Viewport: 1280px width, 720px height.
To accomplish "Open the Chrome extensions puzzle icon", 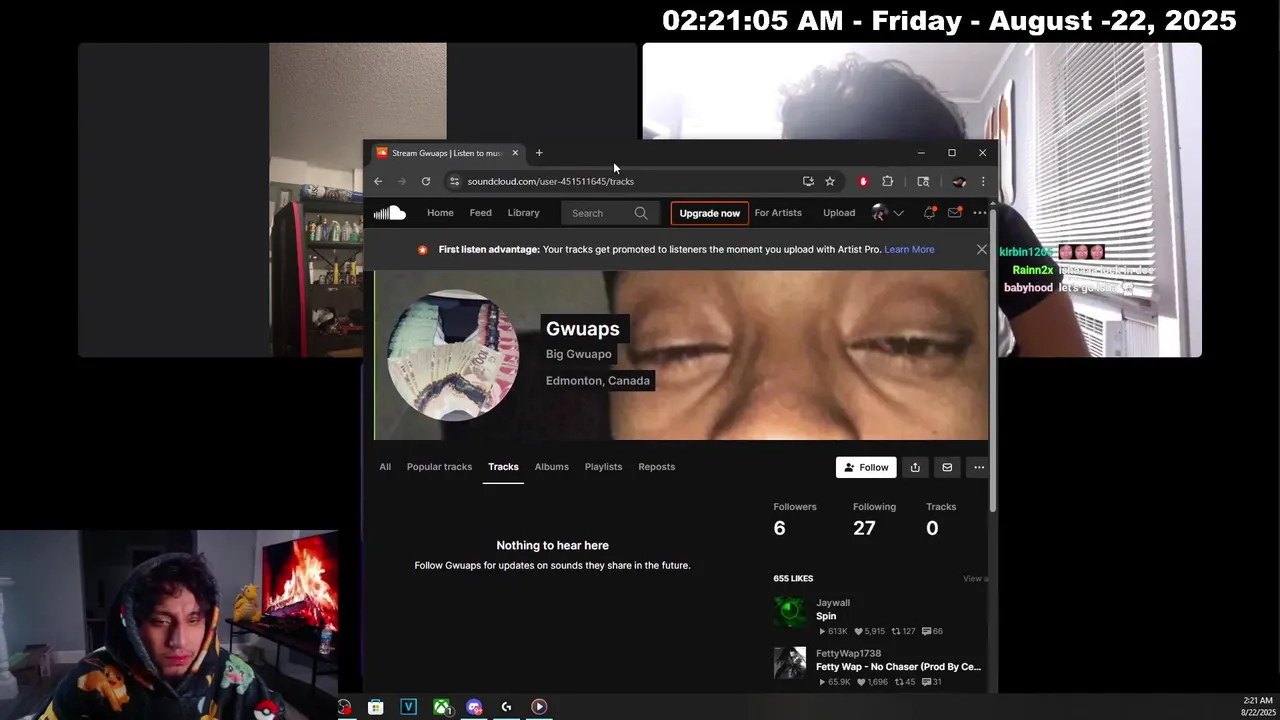I will [x=887, y=181].
